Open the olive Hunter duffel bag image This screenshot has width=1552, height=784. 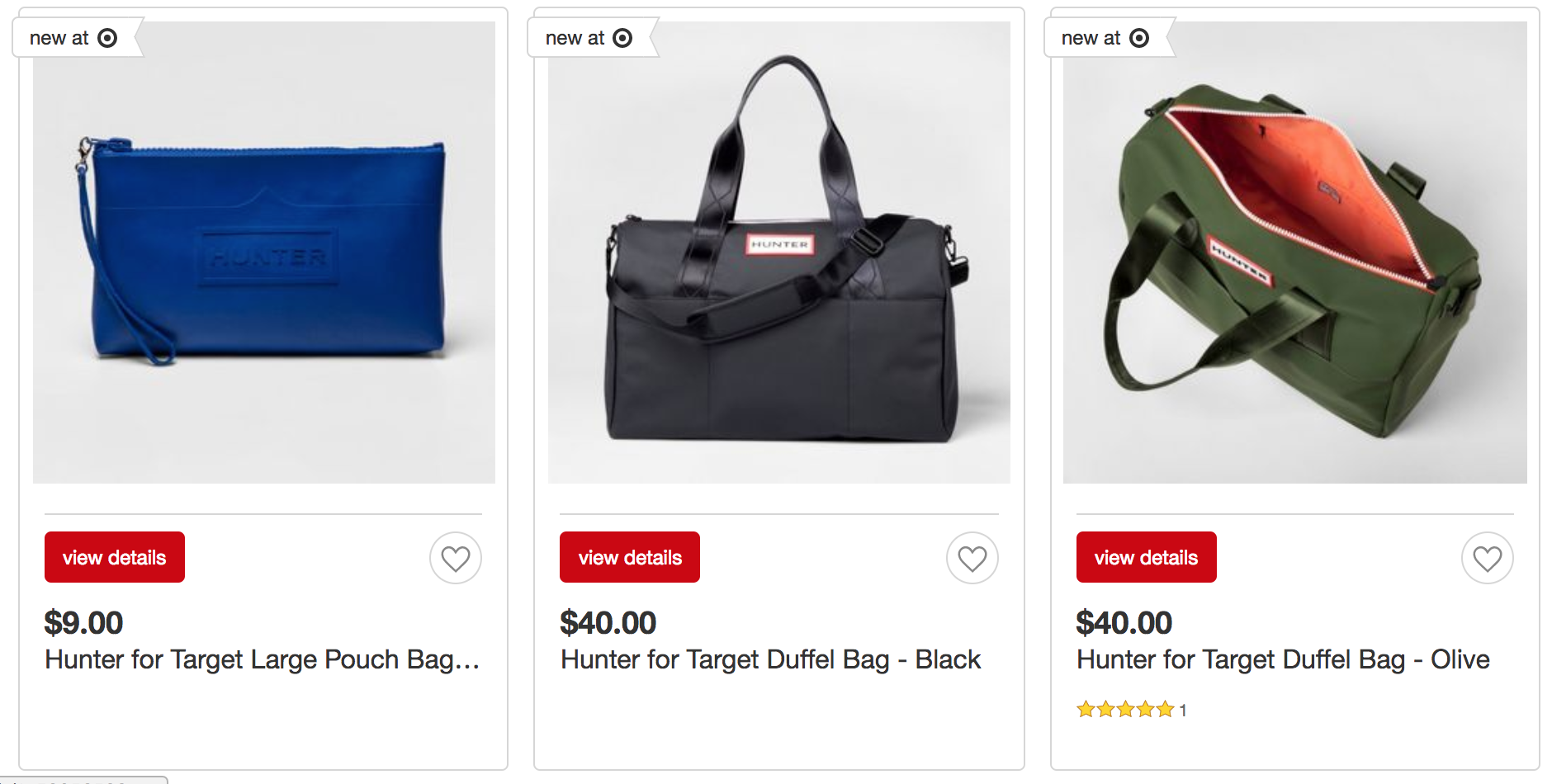coord(1295,253)
